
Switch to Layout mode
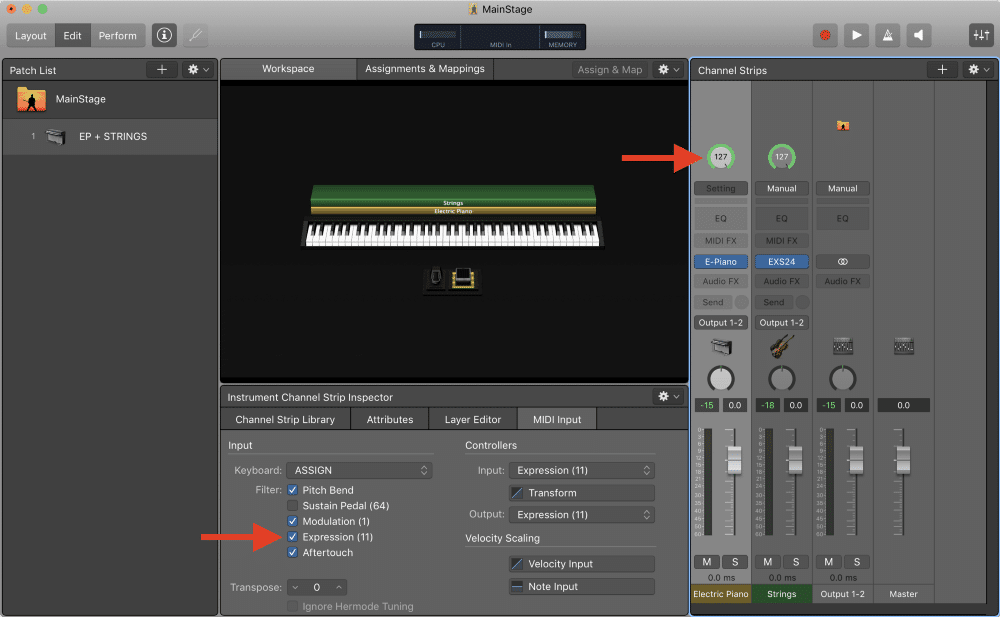point(31,36)
